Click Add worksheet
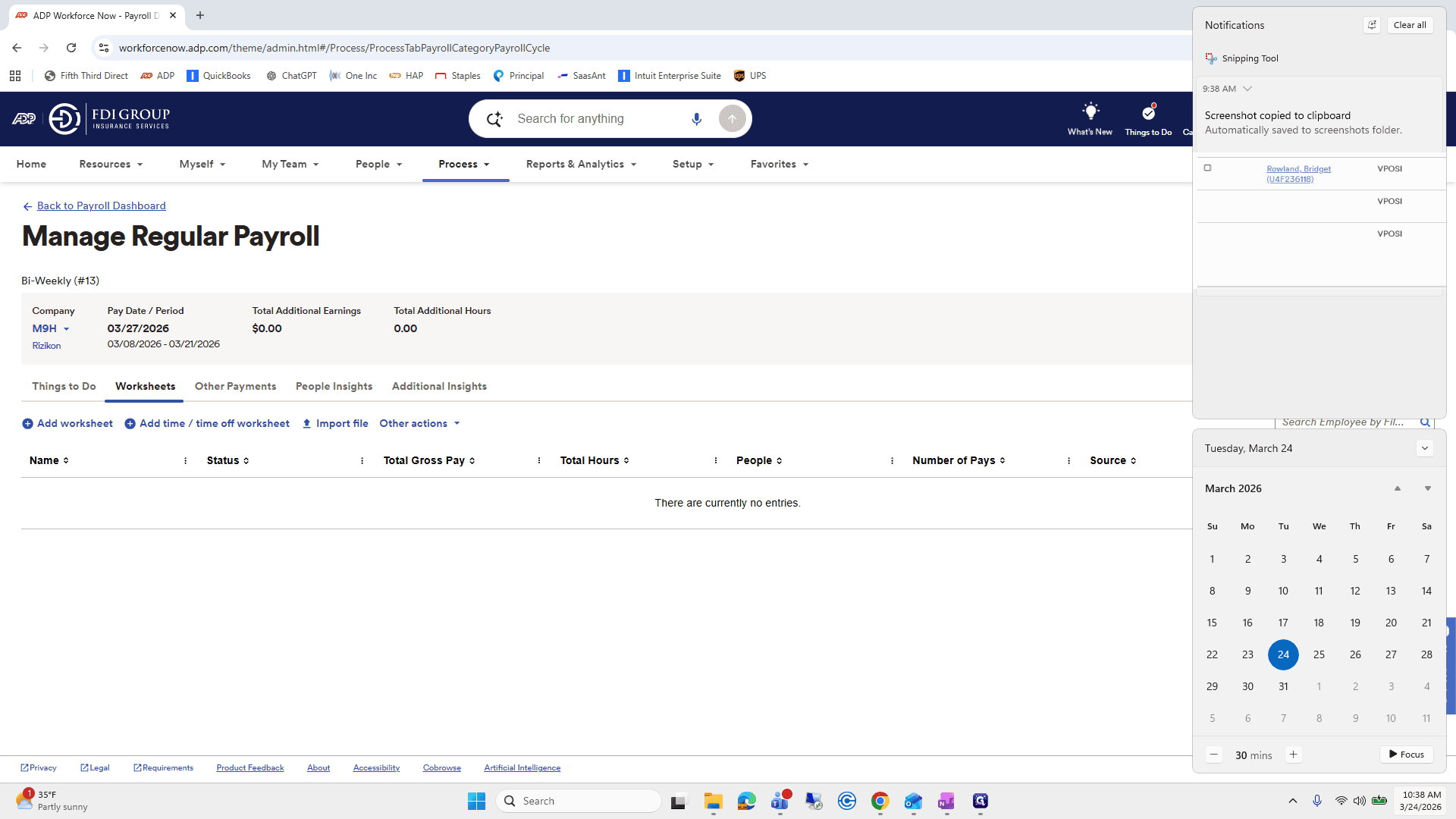This screenshot has width=1456, height=819. coord(67,424)
